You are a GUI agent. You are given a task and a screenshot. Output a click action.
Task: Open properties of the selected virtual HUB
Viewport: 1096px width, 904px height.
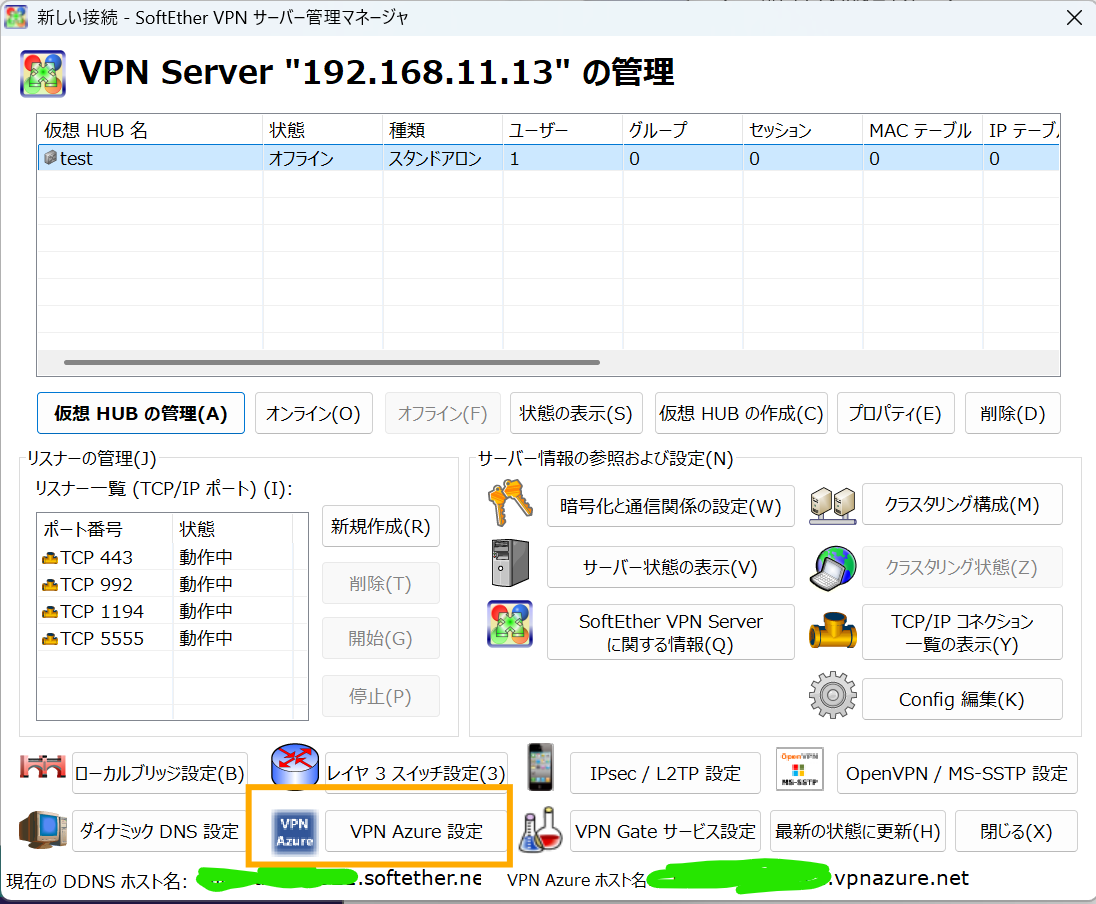tap(895, 413)
